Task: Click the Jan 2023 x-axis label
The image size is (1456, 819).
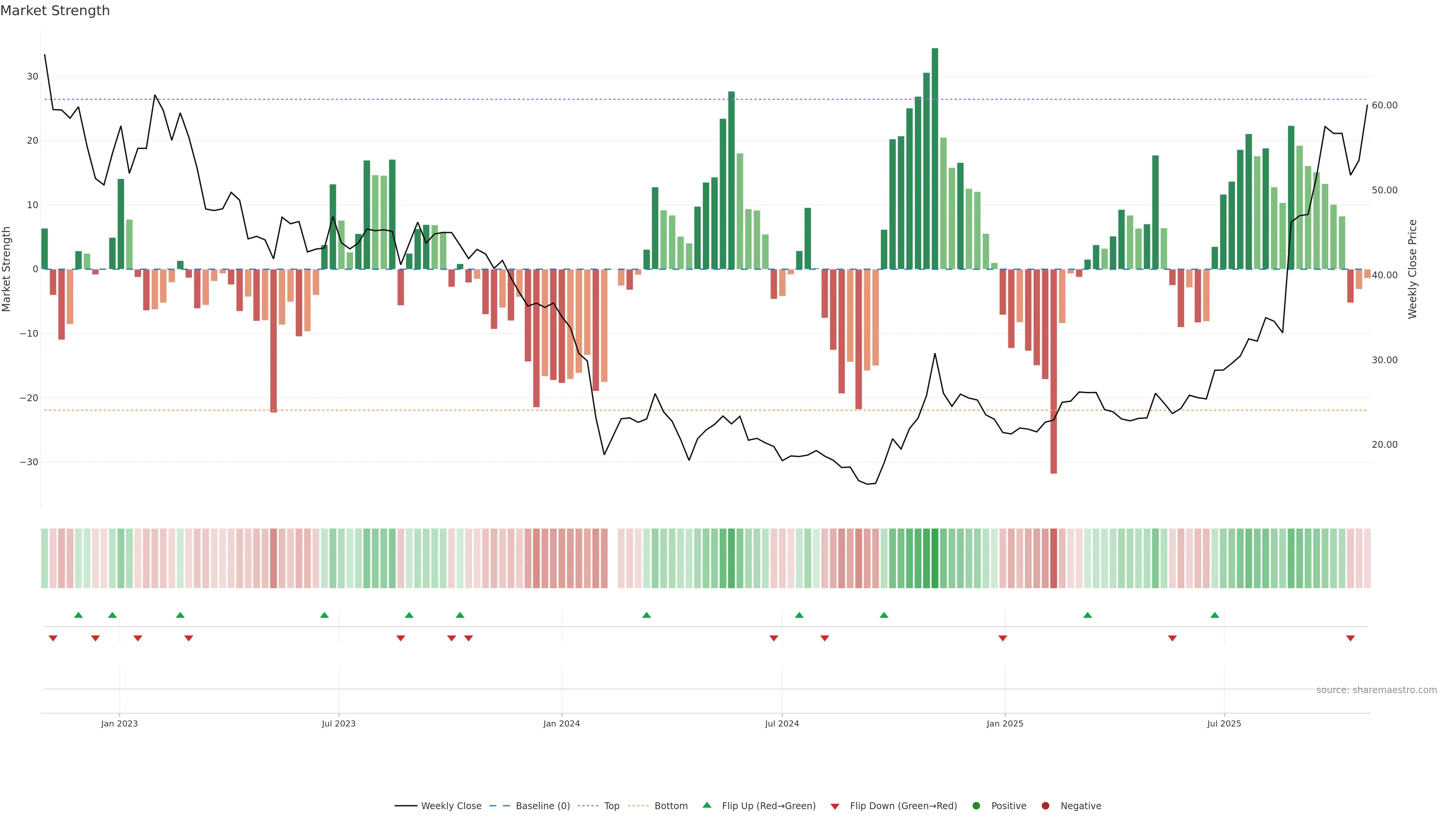Action: click(x=119, y=723)
